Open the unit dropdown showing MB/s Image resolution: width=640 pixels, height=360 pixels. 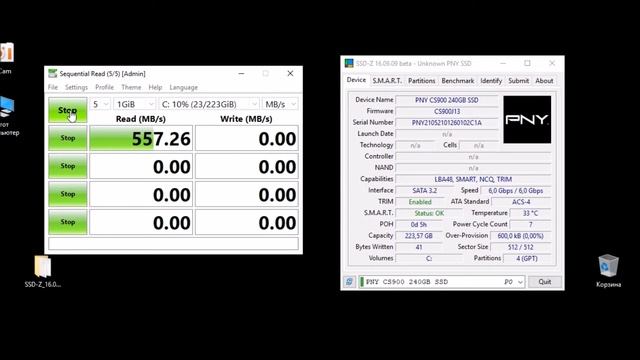click(280, 104)
